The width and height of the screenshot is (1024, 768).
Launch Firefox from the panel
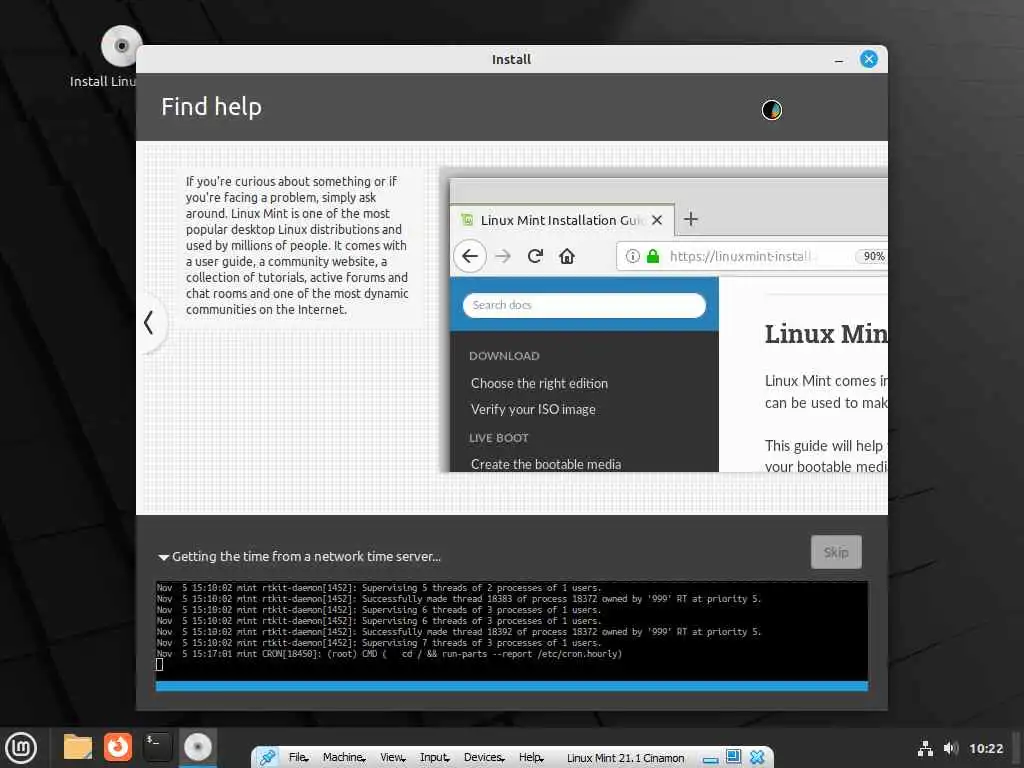[x=118, y=747]
